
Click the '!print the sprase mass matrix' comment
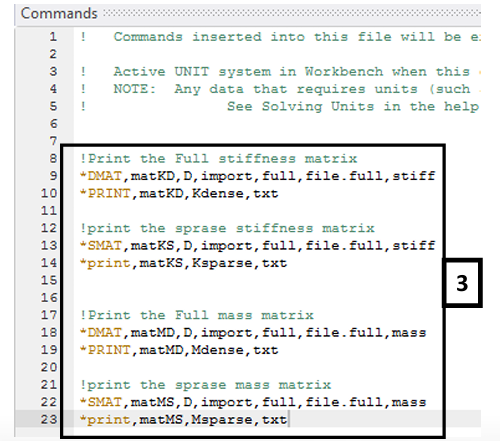[x=206, y=385]
